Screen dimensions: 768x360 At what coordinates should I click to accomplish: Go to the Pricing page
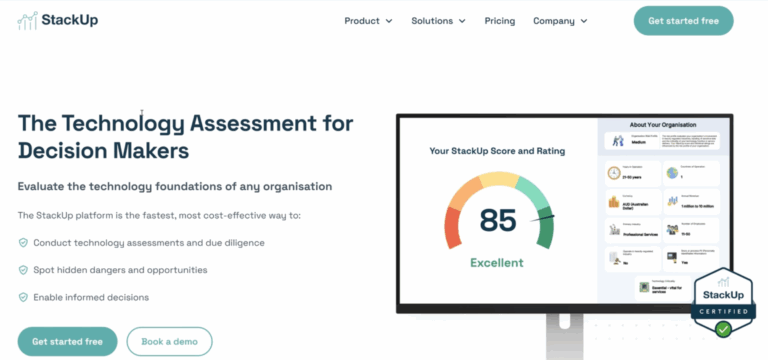point(500,21)
